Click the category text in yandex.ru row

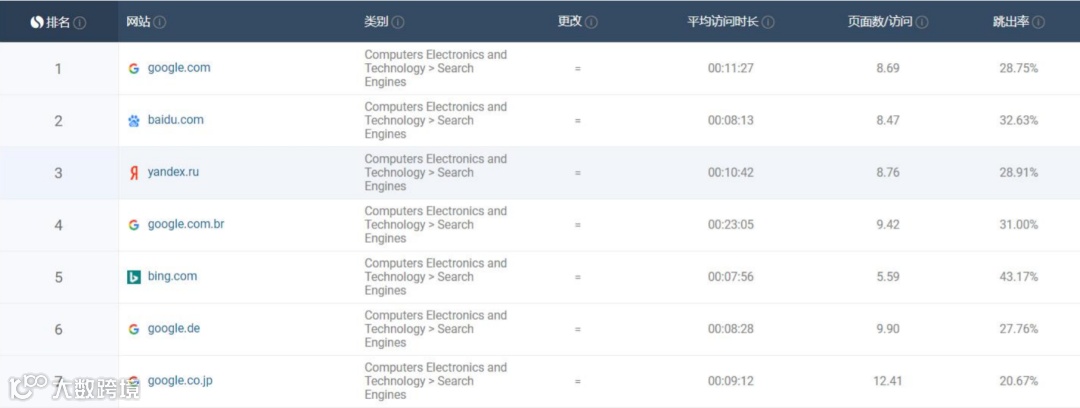435,172
